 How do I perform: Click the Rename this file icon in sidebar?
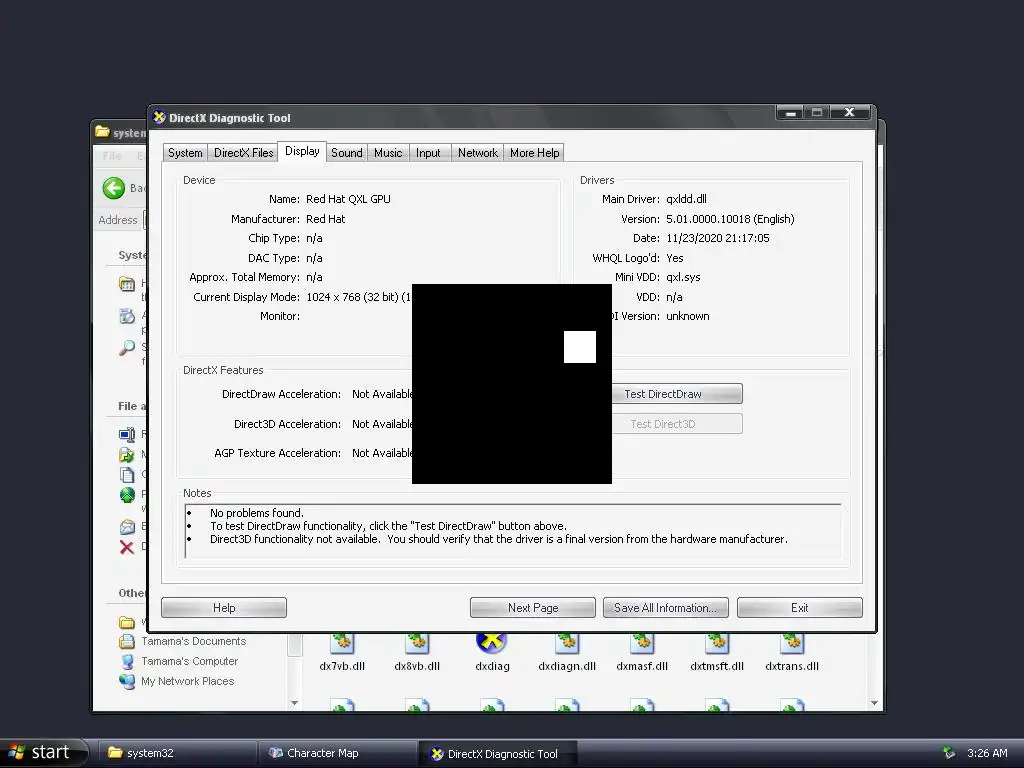pos(127,434)
